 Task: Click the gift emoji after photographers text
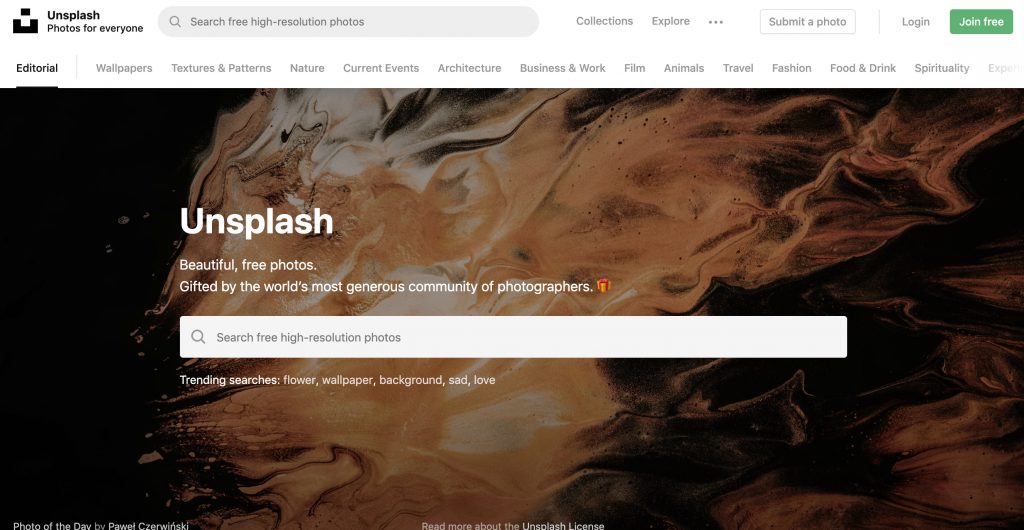[x=603, y=286]
